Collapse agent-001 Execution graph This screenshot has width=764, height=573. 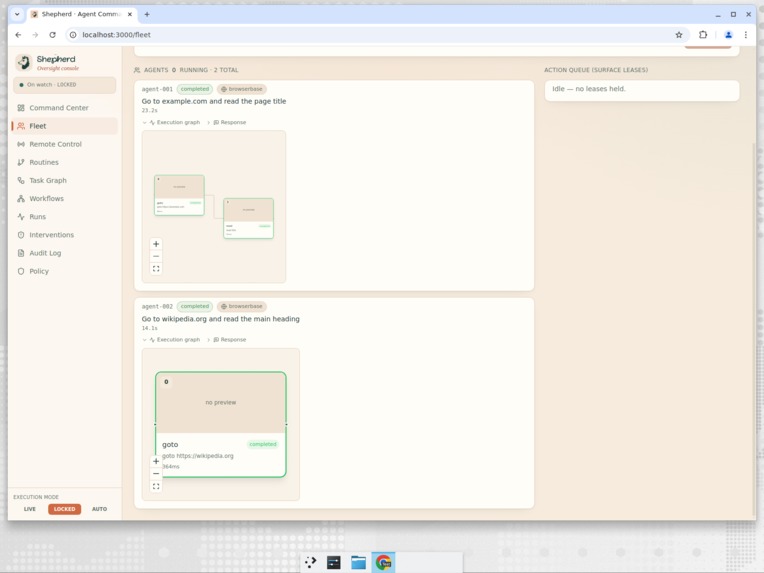pos(171,122)
